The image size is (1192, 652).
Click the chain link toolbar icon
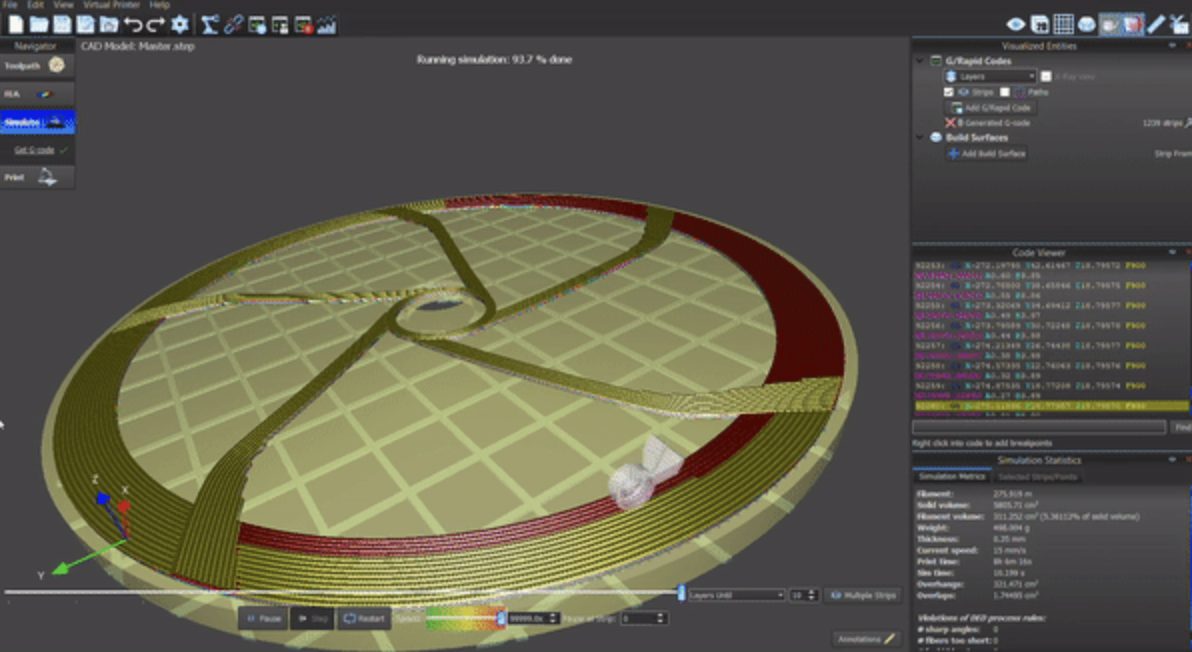coord(233,25)
